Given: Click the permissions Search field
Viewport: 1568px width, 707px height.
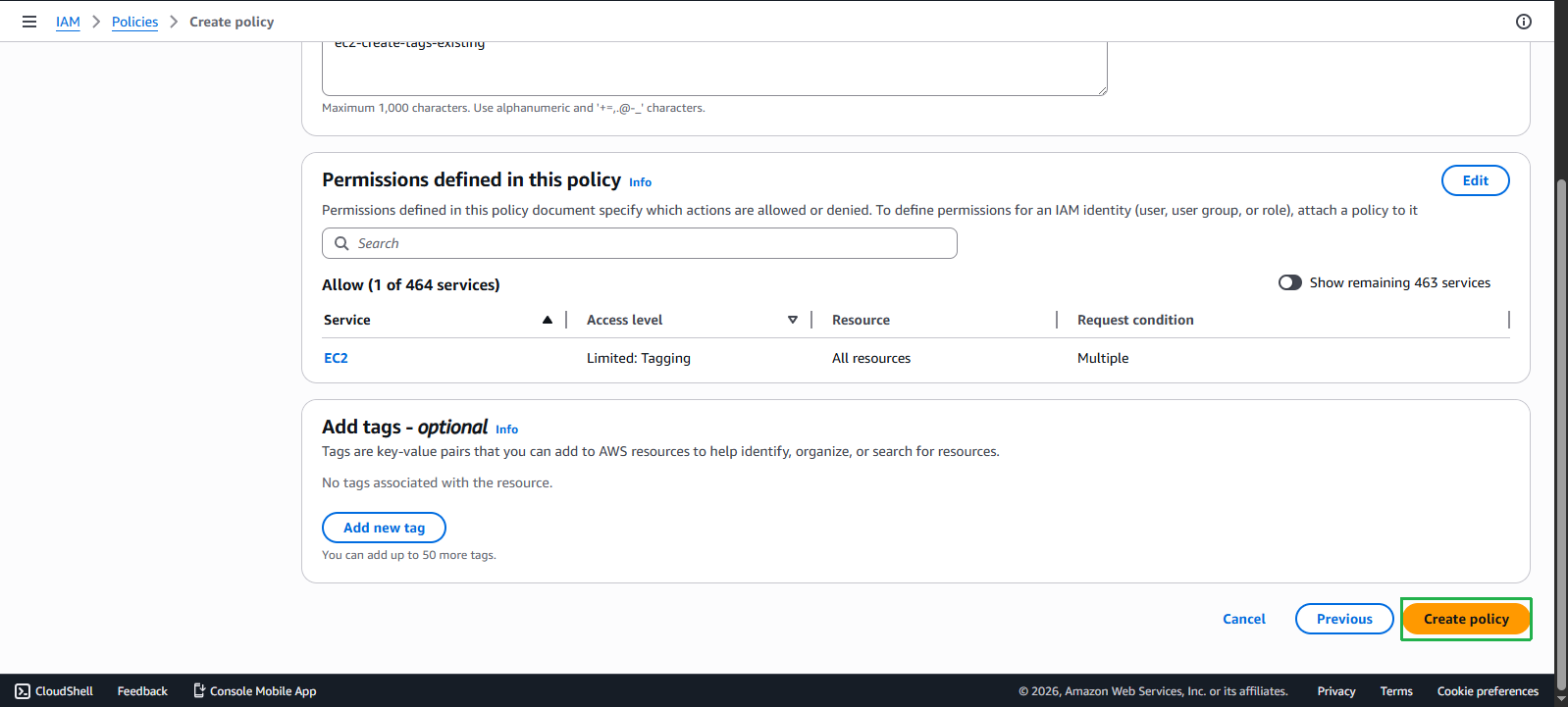Looking at the screenshot, I should [x=639, y=243].
